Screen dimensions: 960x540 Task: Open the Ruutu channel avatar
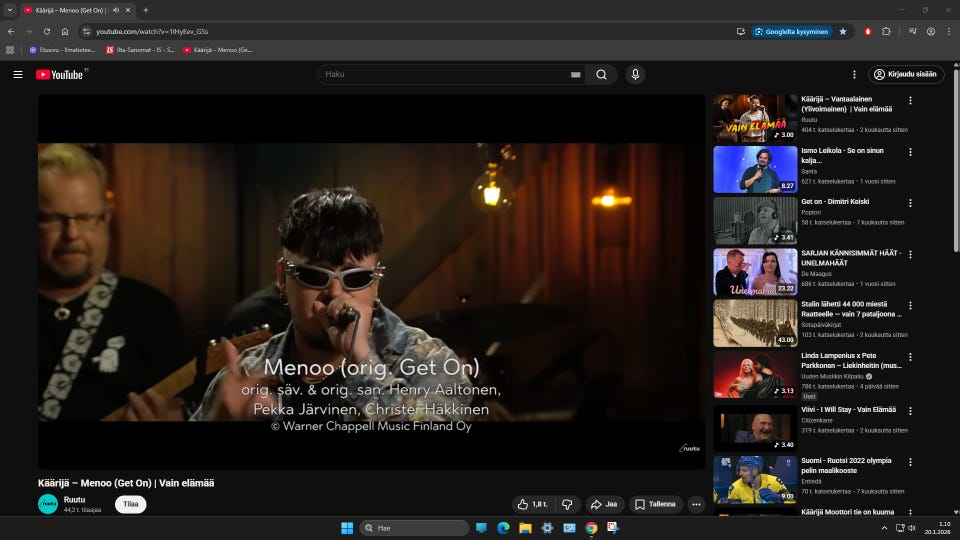pyautogui.click(x=48, y=504)
